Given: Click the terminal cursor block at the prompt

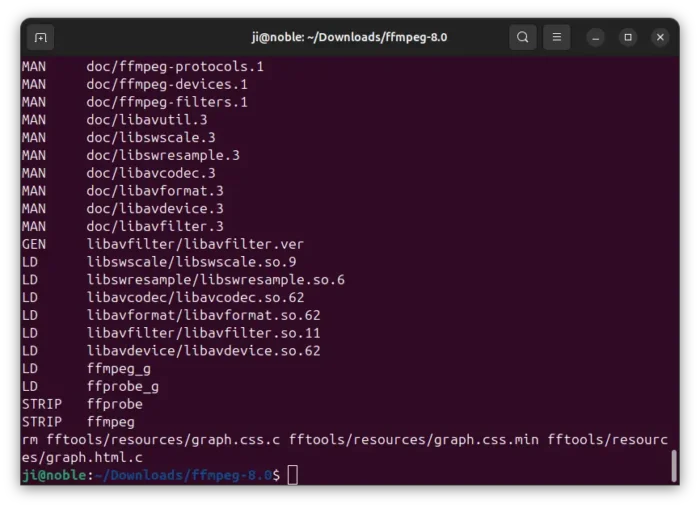Looking at the screenshot, I should (292, 475).
